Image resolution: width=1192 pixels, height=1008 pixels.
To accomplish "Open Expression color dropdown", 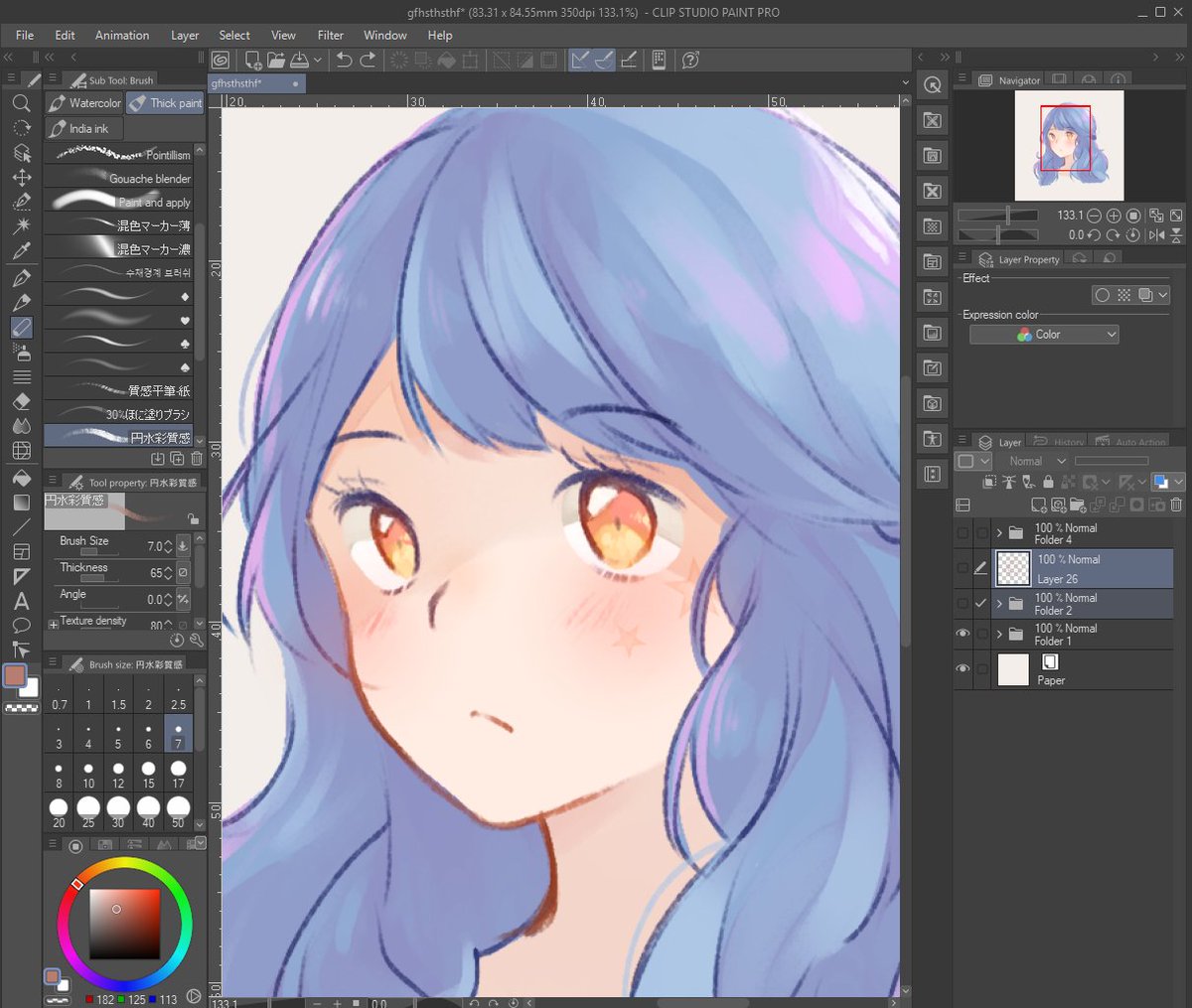I will click(1044, 335).
